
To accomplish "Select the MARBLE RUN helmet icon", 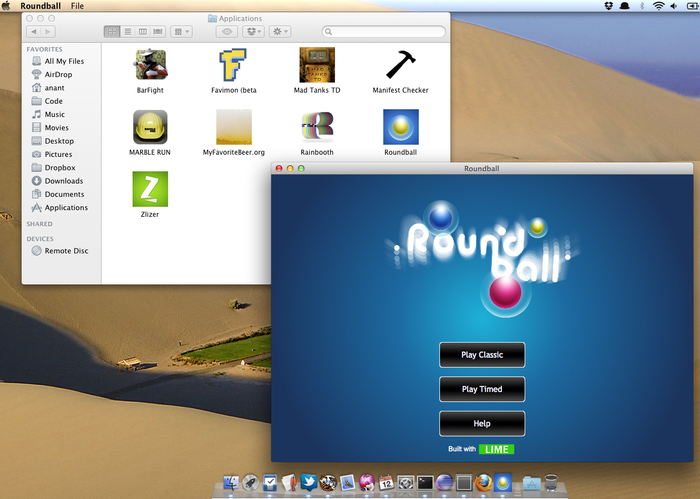I will (x=150, y=127).
